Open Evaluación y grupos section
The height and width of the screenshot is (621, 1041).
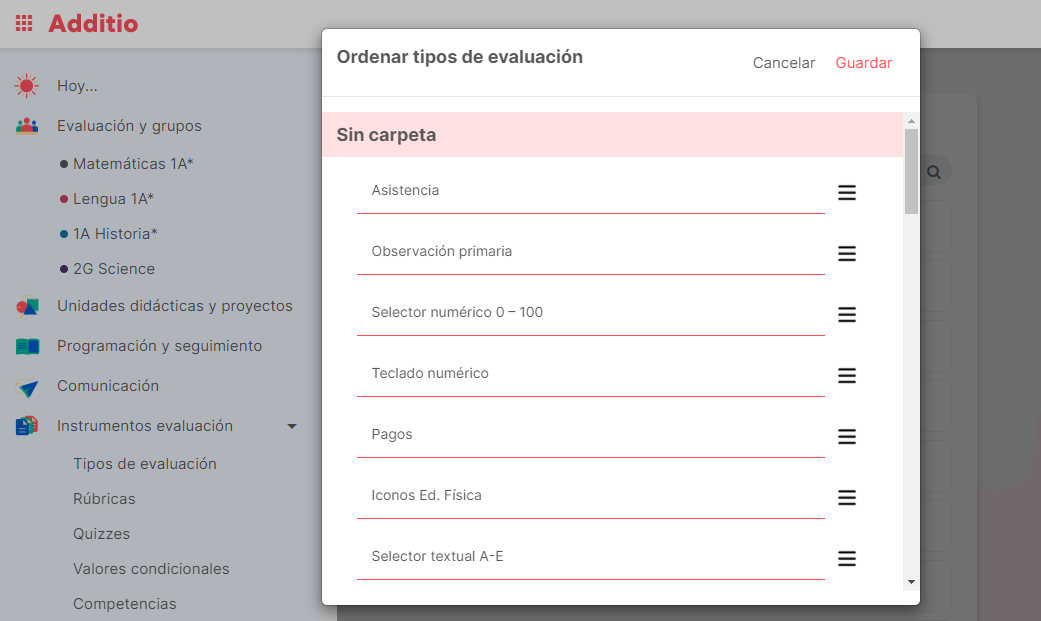(x=129, y=126)
